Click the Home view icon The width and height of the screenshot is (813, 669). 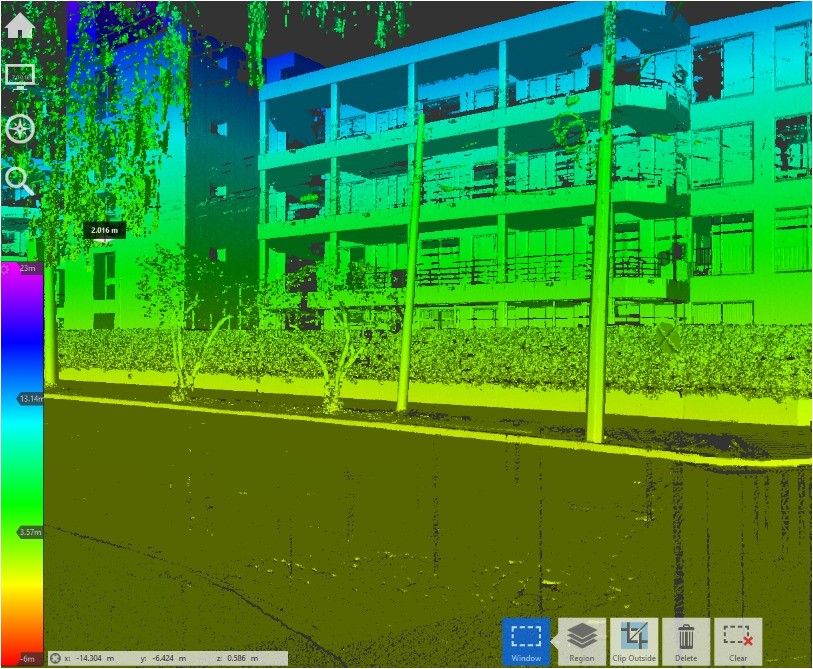click(x=20, y=24)
